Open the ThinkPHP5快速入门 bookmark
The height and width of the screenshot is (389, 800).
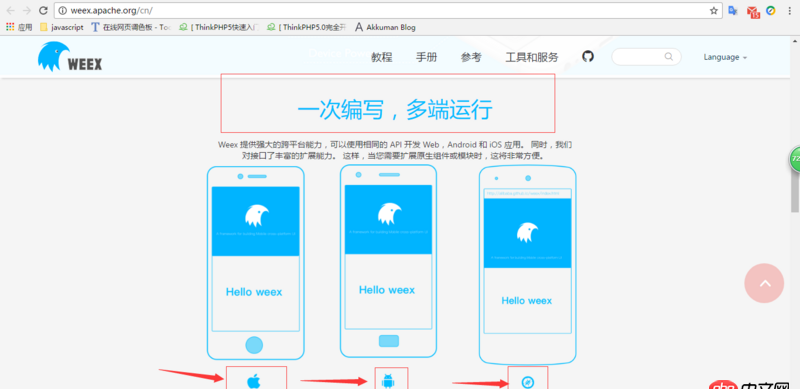coord(219,27)
